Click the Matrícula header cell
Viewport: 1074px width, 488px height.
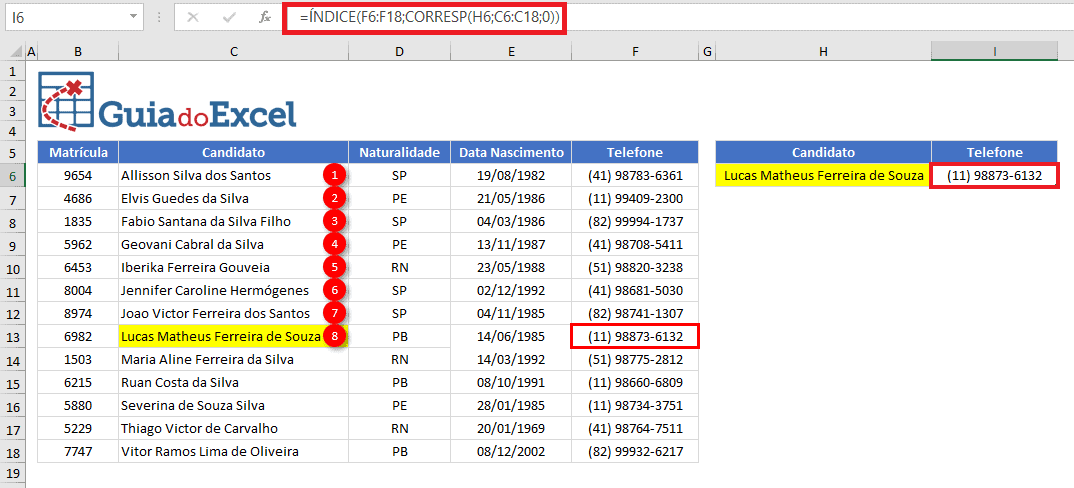[78, 152]
